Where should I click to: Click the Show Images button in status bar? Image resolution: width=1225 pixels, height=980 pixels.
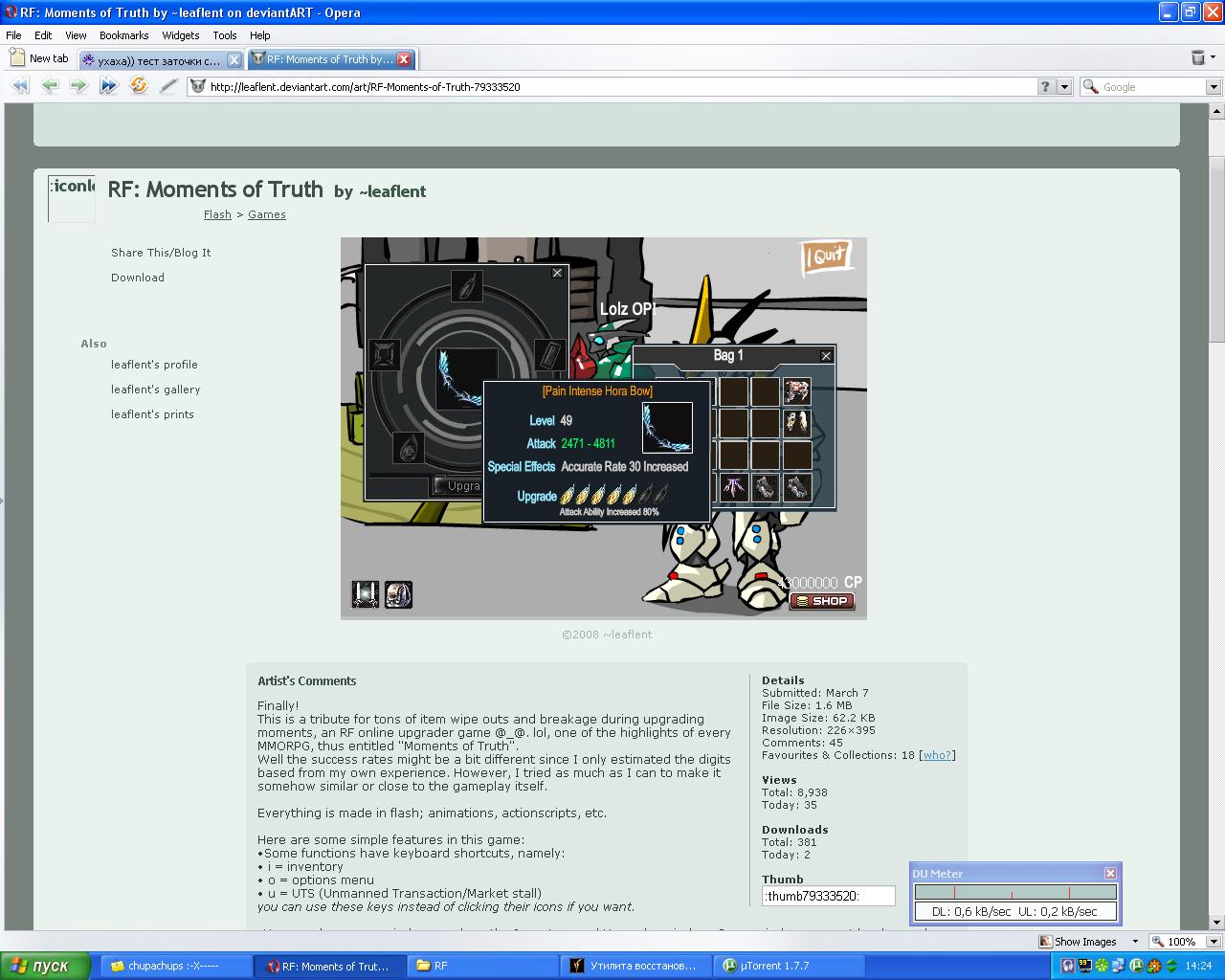[x=1078, y=942]
